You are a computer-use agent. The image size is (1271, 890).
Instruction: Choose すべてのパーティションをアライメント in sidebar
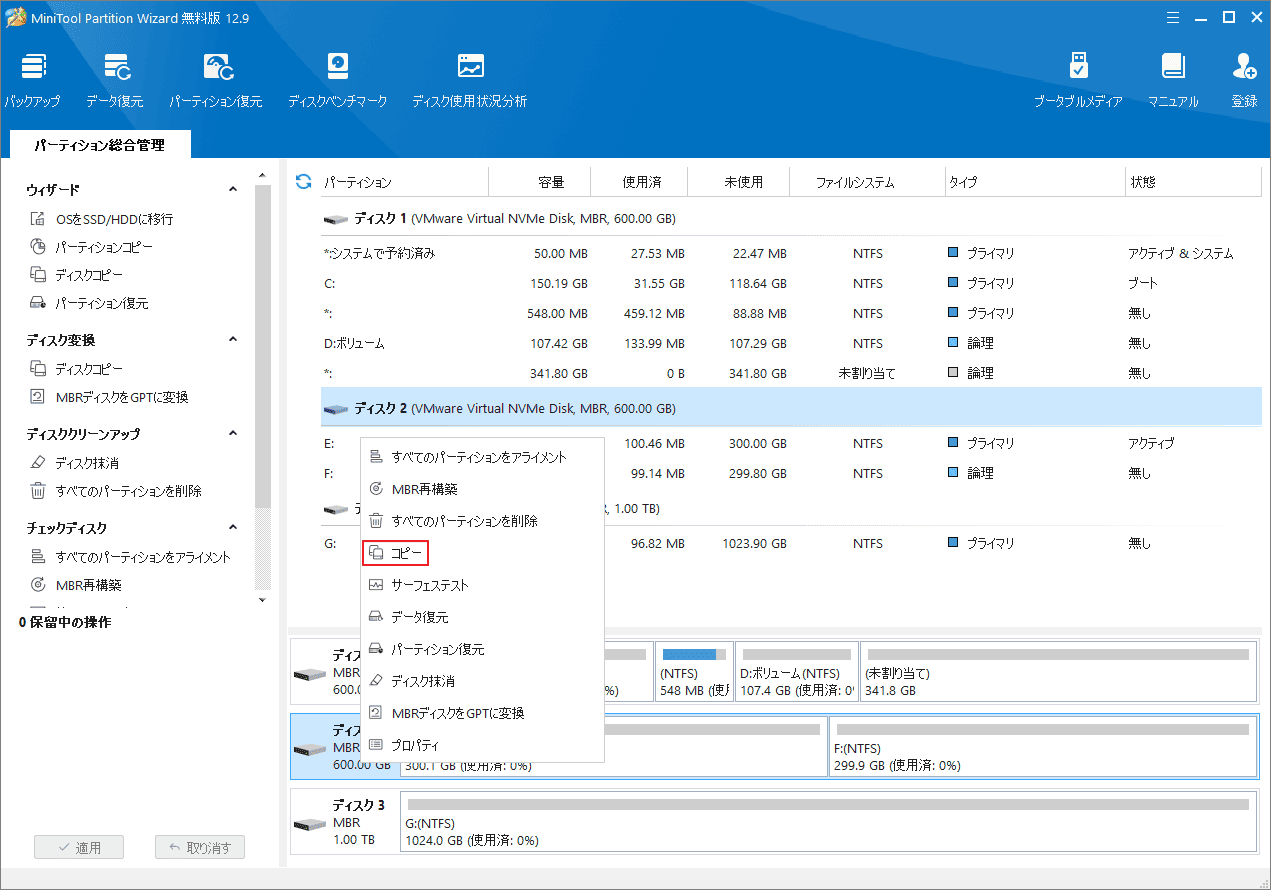(x=130, y=557)
